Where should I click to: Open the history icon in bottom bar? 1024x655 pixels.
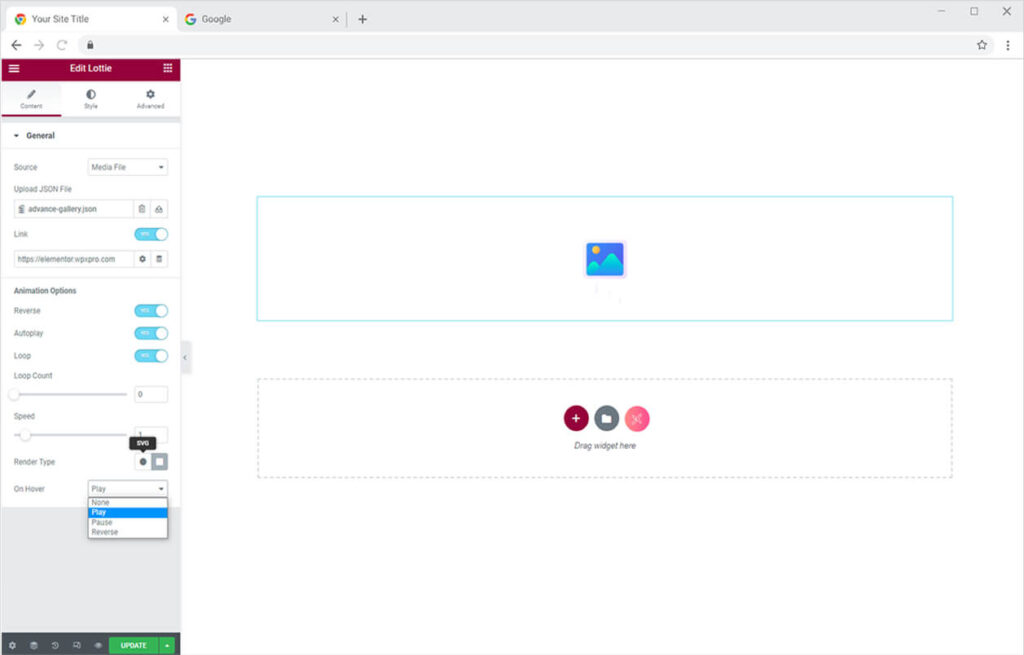click(x=55, y=646)
